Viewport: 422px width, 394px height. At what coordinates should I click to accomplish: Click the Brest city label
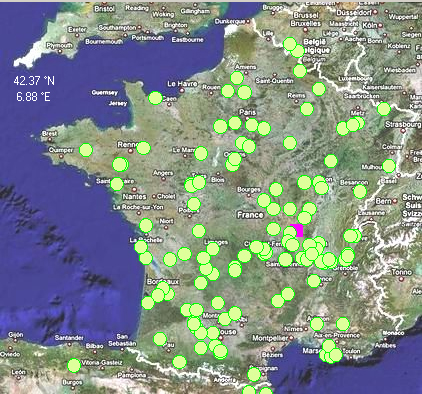point(49,134)
